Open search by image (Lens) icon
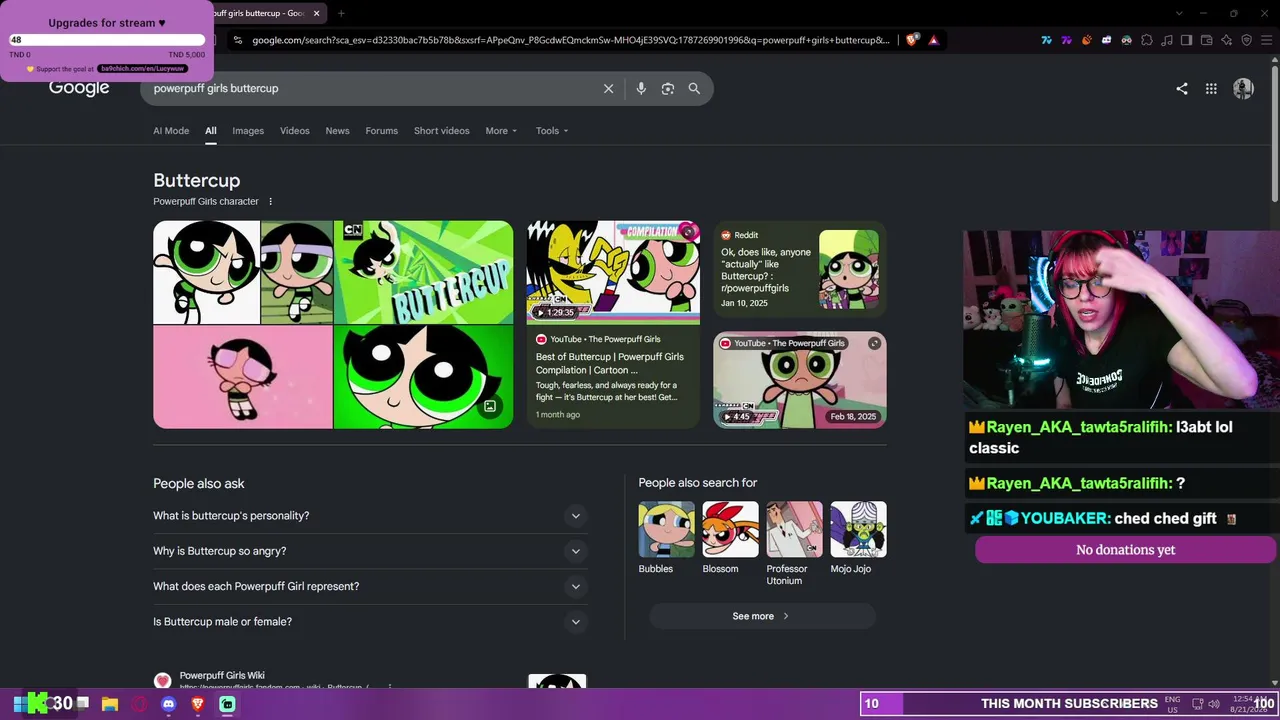The width and height of the screenshot is (1280, 720). point(668,88)
